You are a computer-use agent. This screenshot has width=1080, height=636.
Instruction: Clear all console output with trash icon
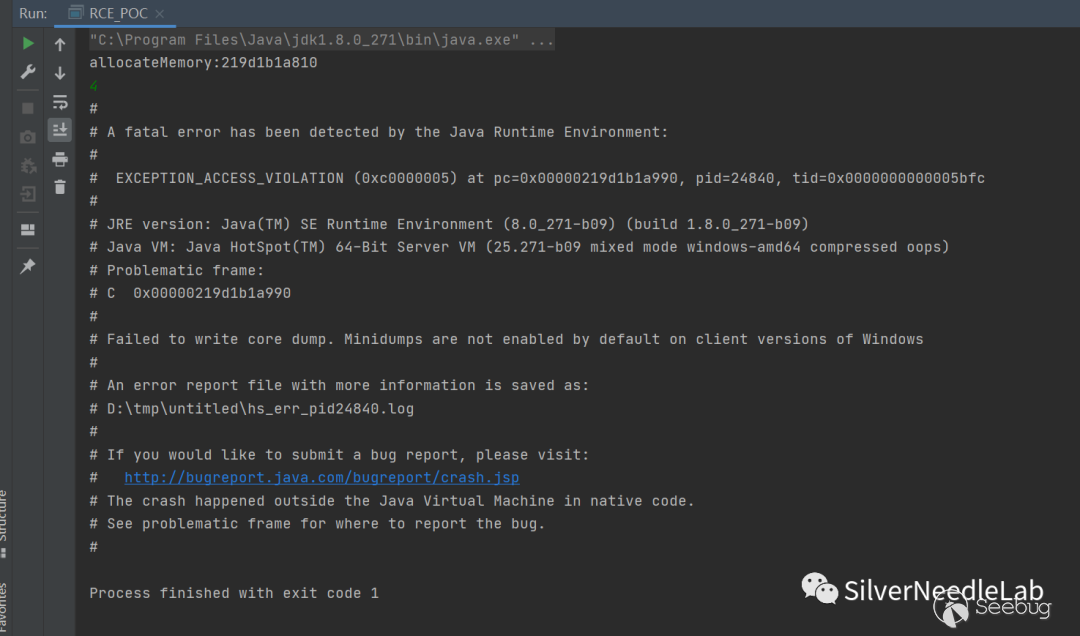point(60,187)
